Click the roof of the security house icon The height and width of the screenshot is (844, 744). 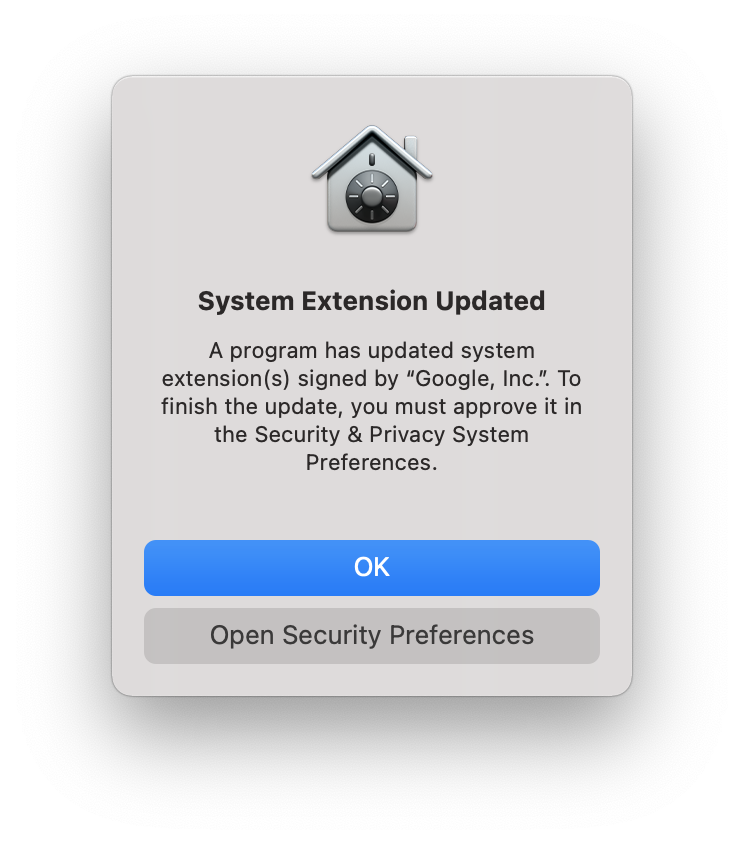coord(371,150)
